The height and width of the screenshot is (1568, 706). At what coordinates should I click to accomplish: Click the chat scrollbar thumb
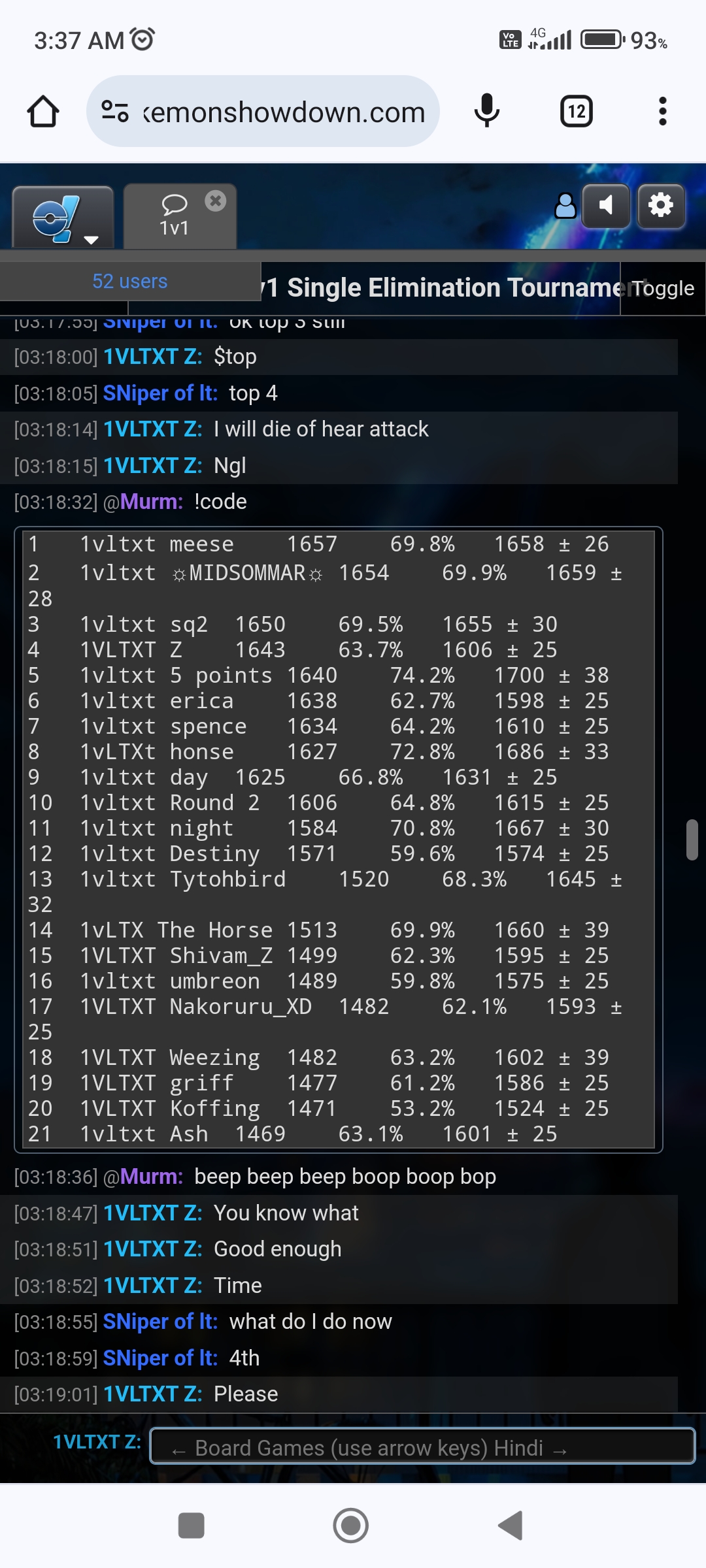(692, 840)
